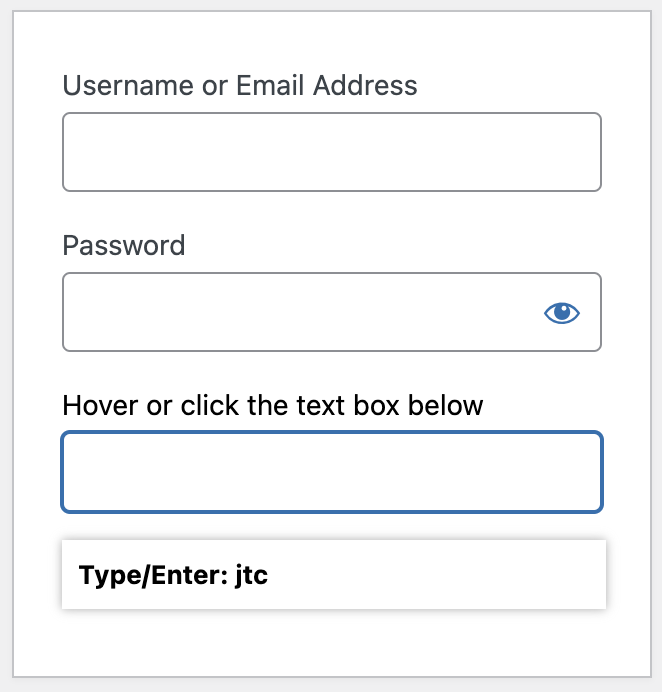Select the blue-outlined text box under the Hover label
The image size is (662, 692).
coord(332,472)
